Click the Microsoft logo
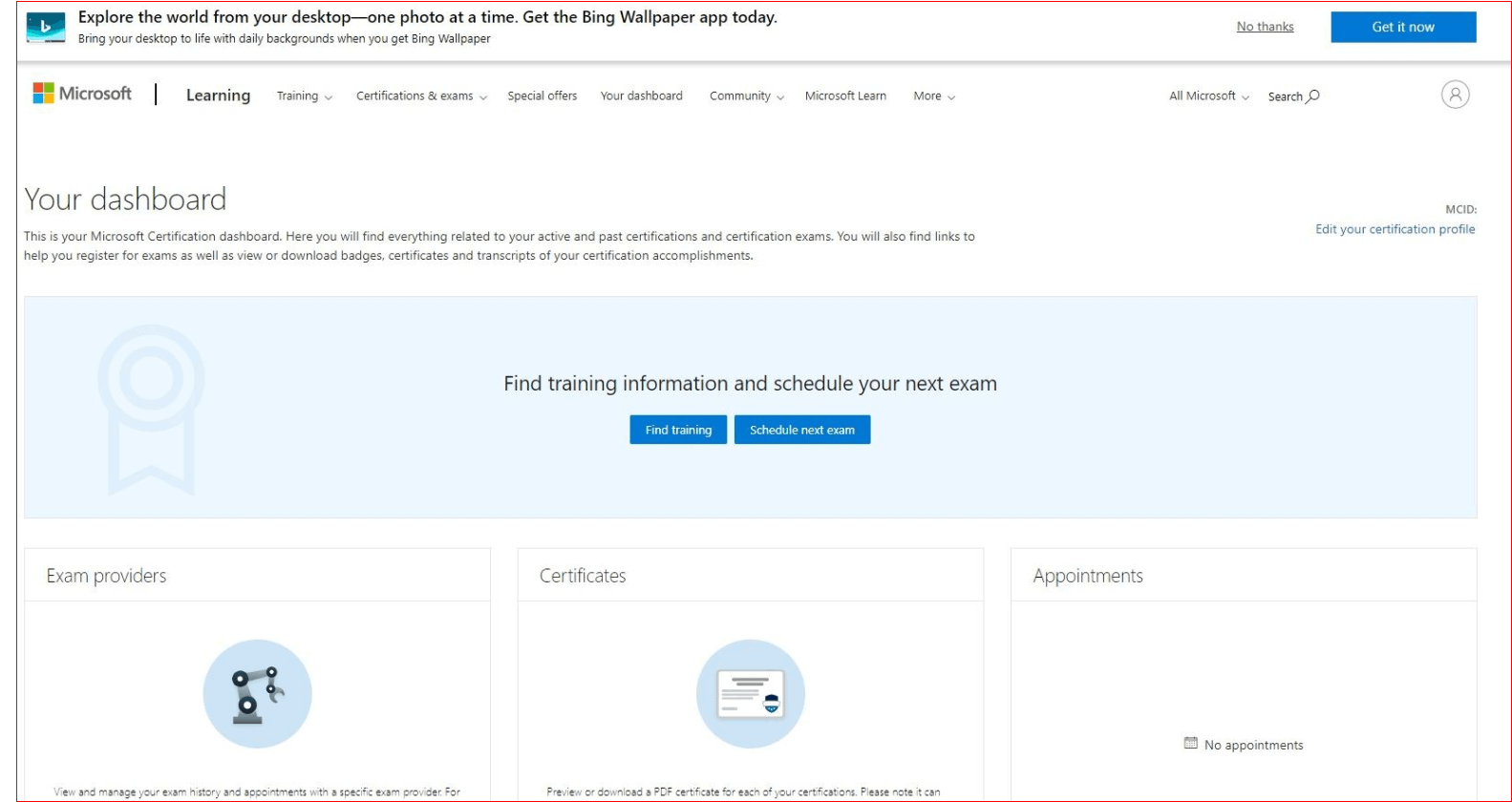The height and width of the screenshot is (802, 1512). click(82, 94)
